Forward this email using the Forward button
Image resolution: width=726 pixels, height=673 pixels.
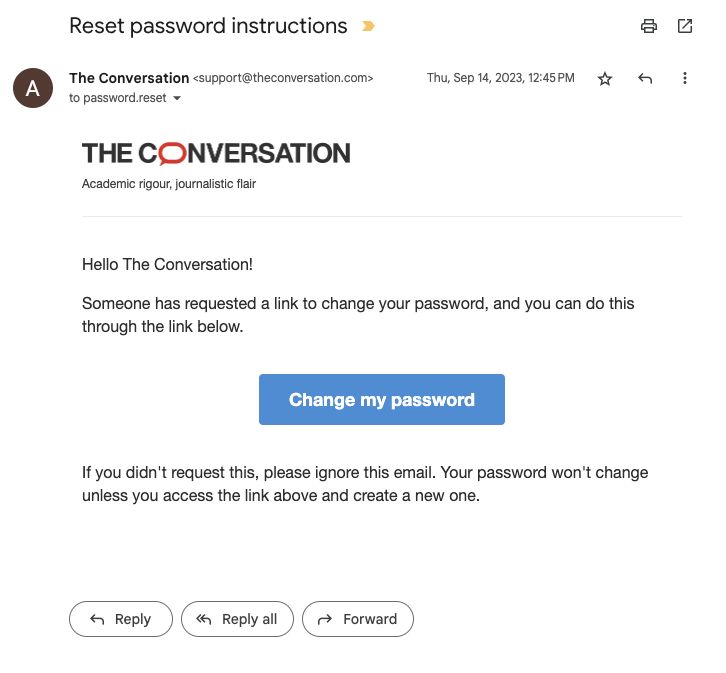click(x=357, y=619)
